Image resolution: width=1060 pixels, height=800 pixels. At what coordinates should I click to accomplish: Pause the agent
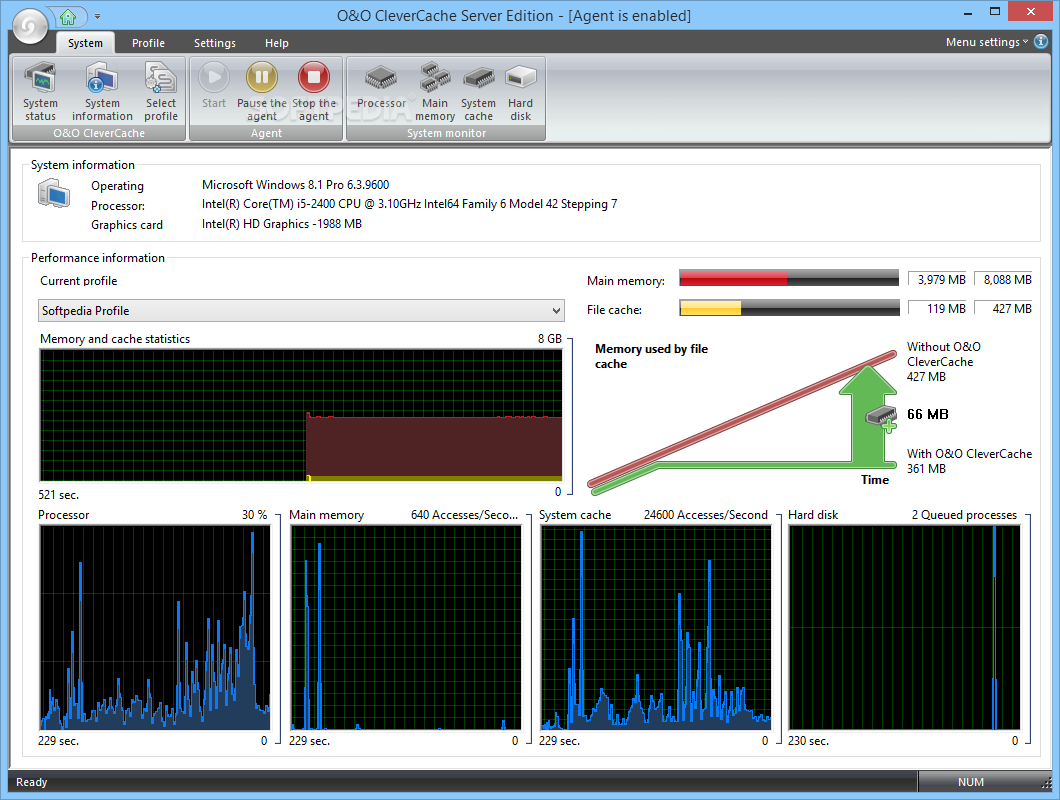tap(262, 91)
